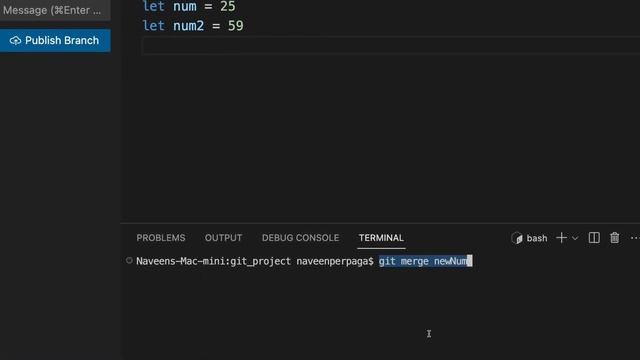Kill the terminal with trash icon
The width and height of the screenshot is (640, 360).
tap(614, 238)
